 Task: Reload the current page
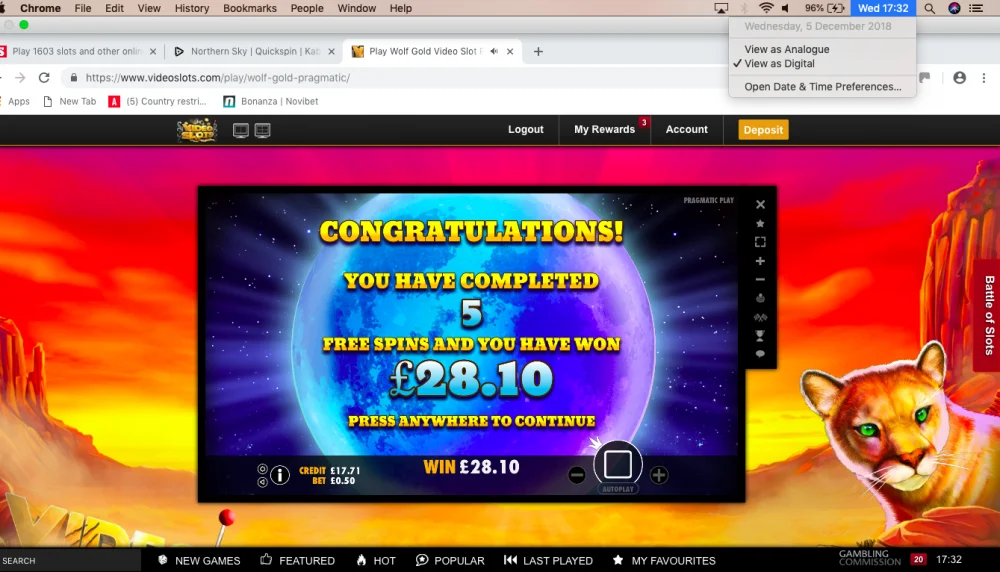(x=44, y=78)
